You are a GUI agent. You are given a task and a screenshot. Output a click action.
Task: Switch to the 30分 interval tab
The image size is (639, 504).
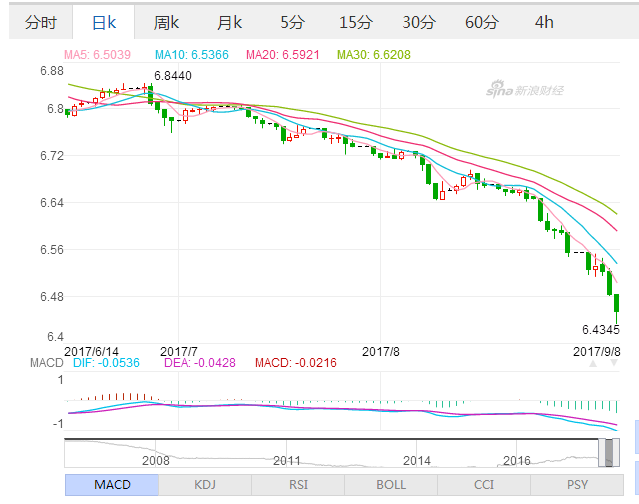click(419, 22)
